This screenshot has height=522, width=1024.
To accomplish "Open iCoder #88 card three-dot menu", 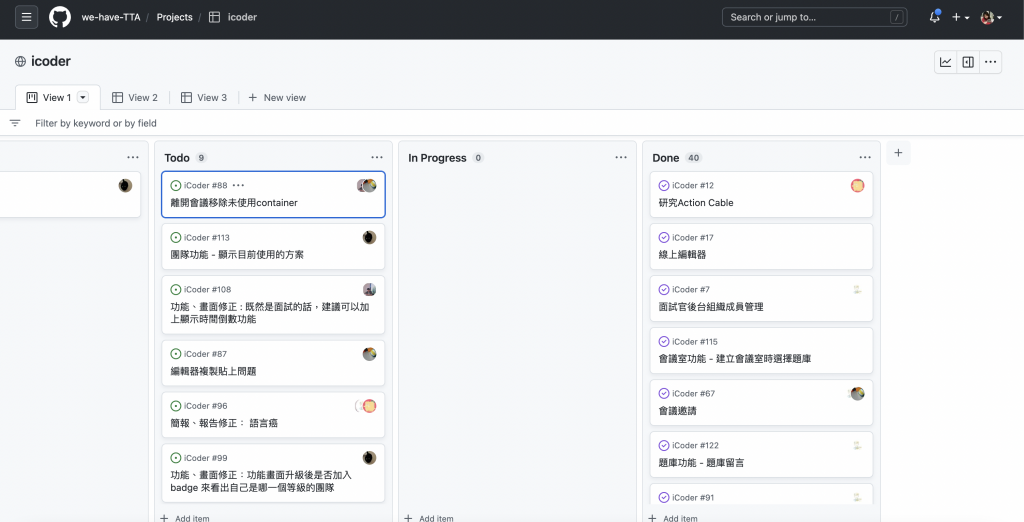I will (238, 186).
